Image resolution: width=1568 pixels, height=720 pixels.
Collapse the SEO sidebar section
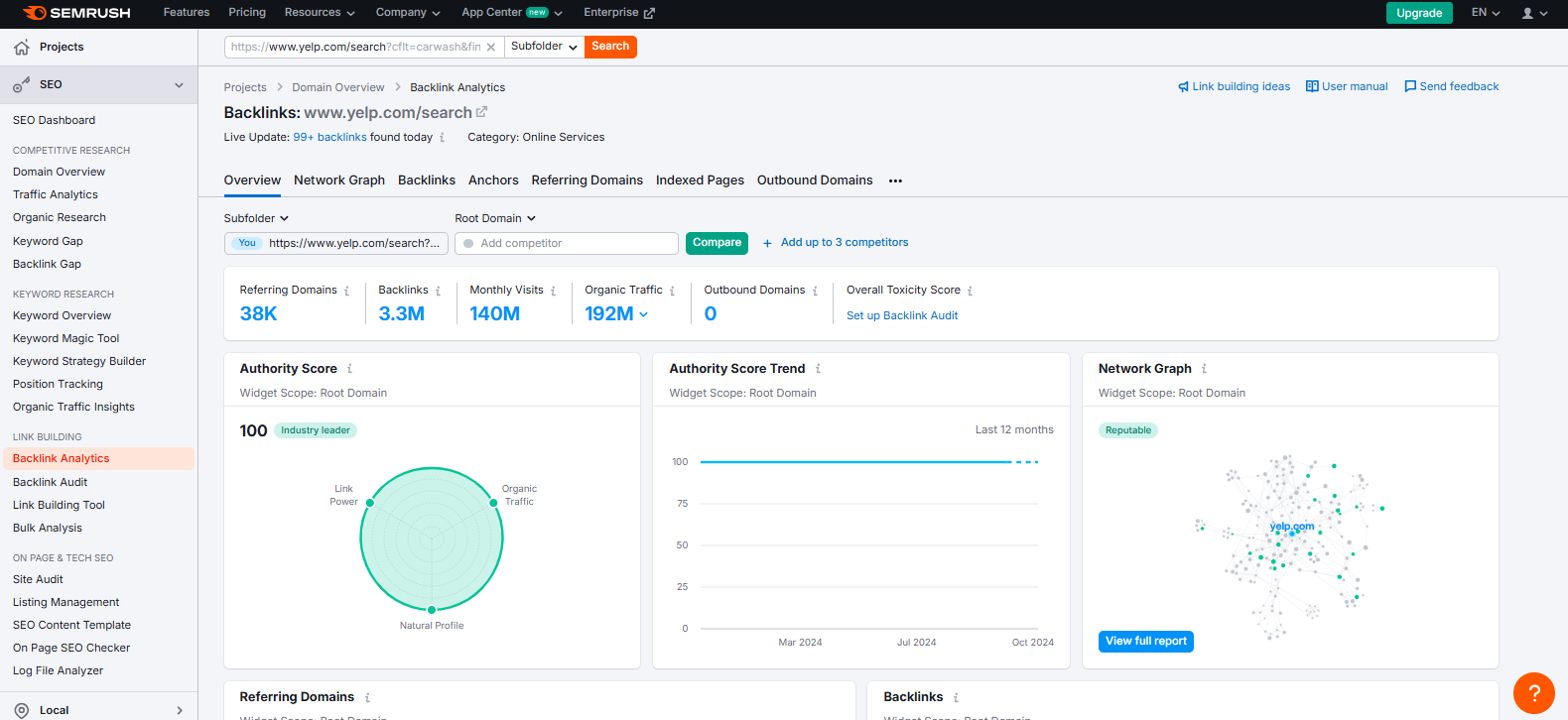(179, 85)
